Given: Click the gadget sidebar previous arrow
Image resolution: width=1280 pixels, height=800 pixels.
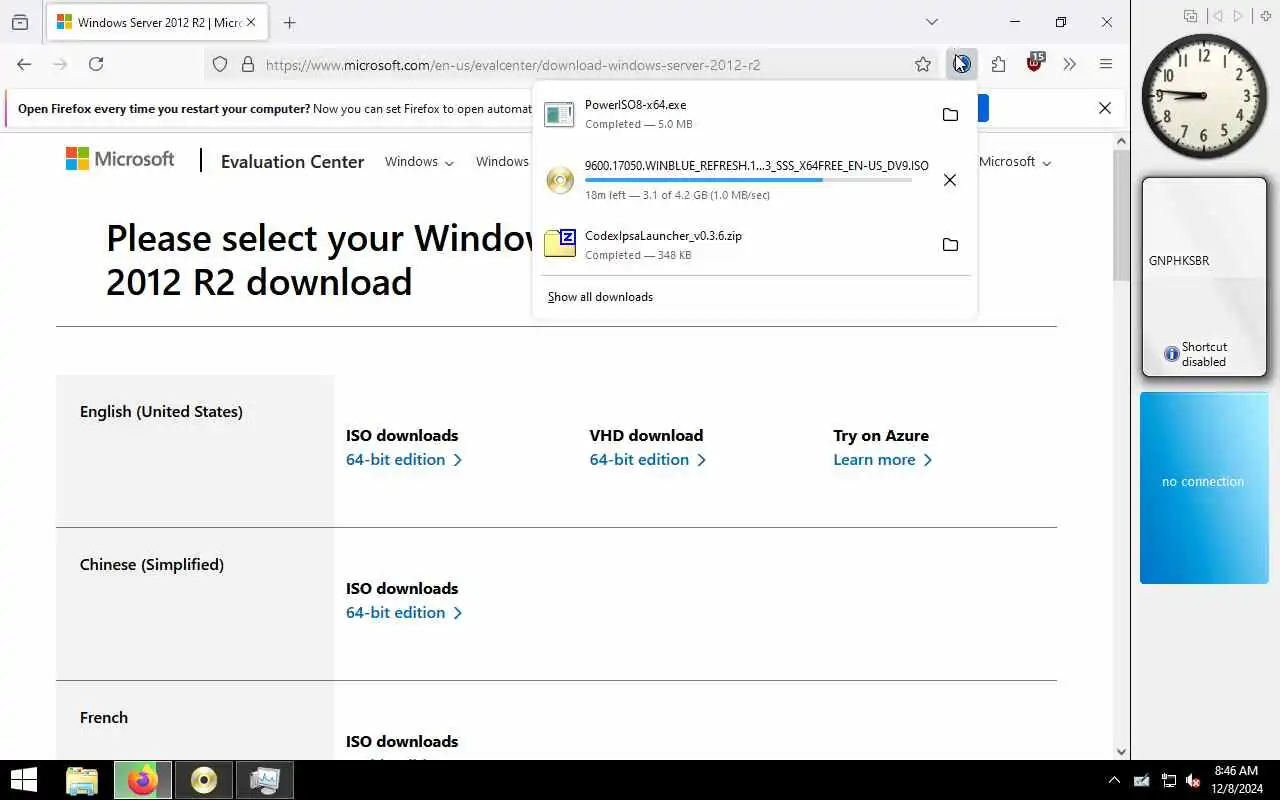Looking at the screenshot, I should tap(1216, 16).
